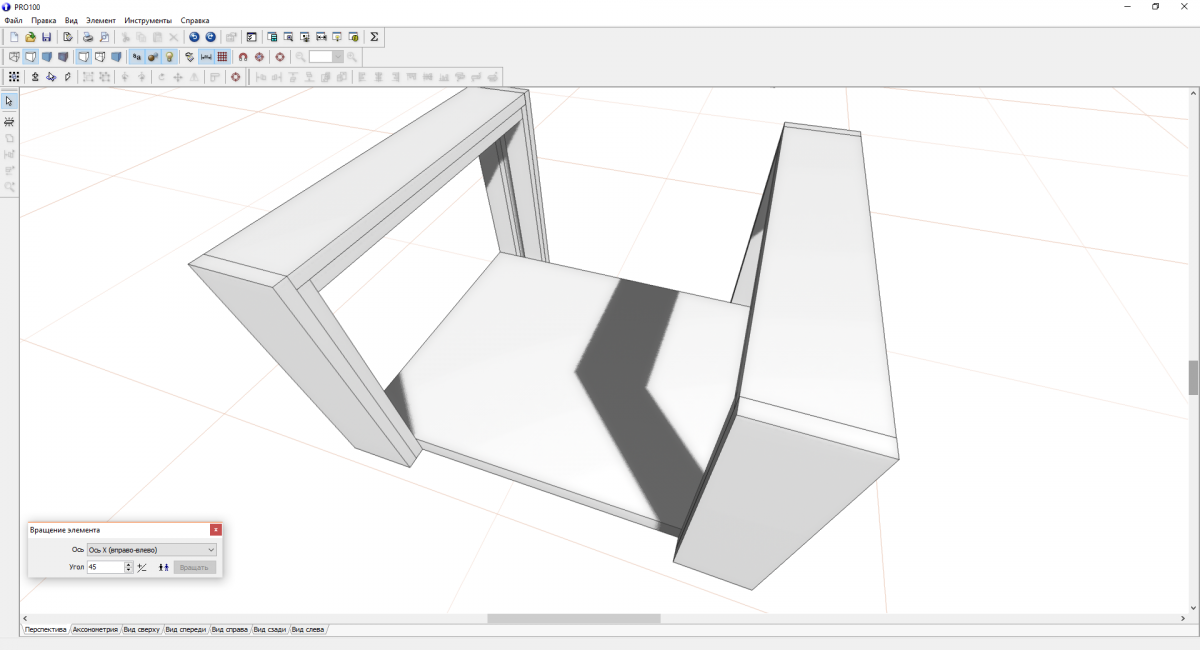Open the Ось axis dropdown

151,550
